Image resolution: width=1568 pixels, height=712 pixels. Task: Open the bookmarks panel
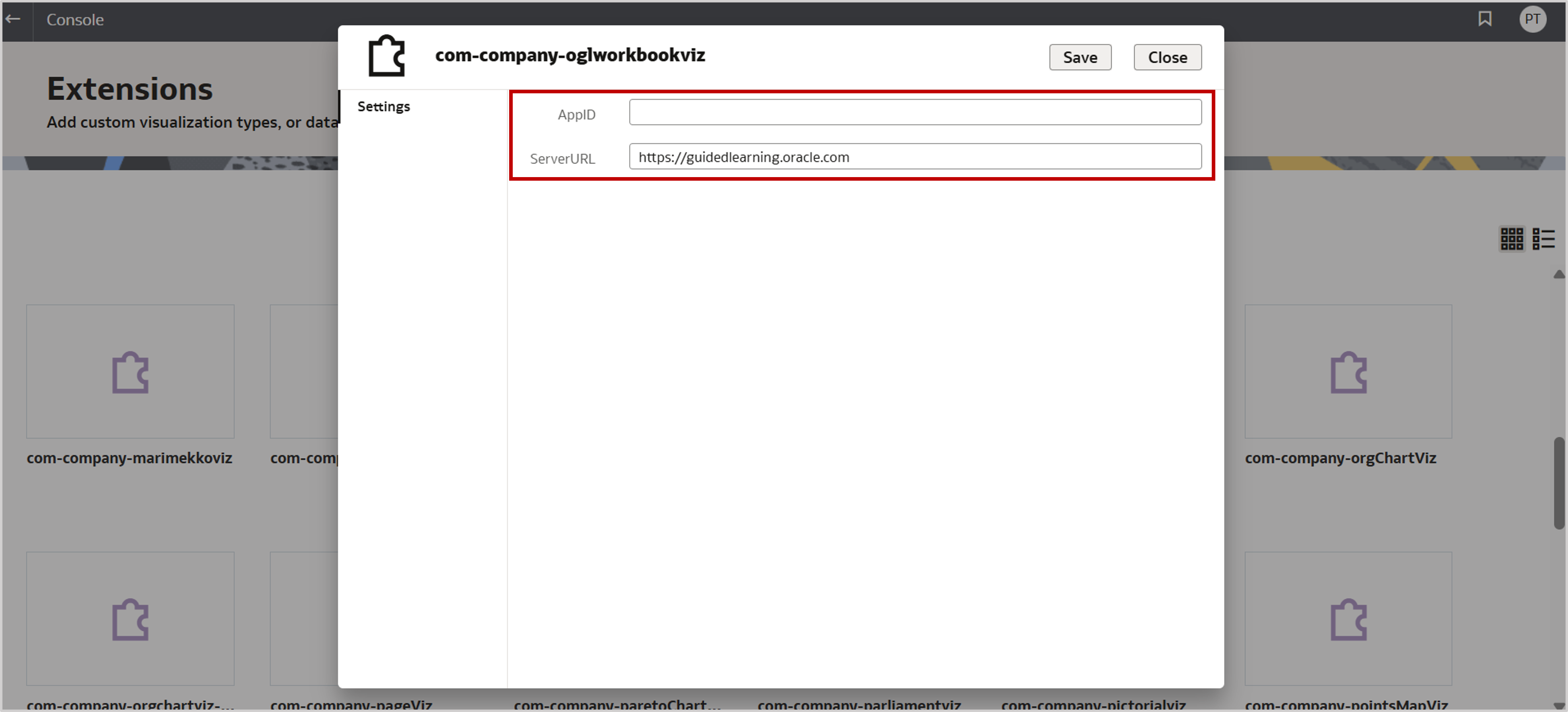pyautogui.click(x=1485, y=19)
